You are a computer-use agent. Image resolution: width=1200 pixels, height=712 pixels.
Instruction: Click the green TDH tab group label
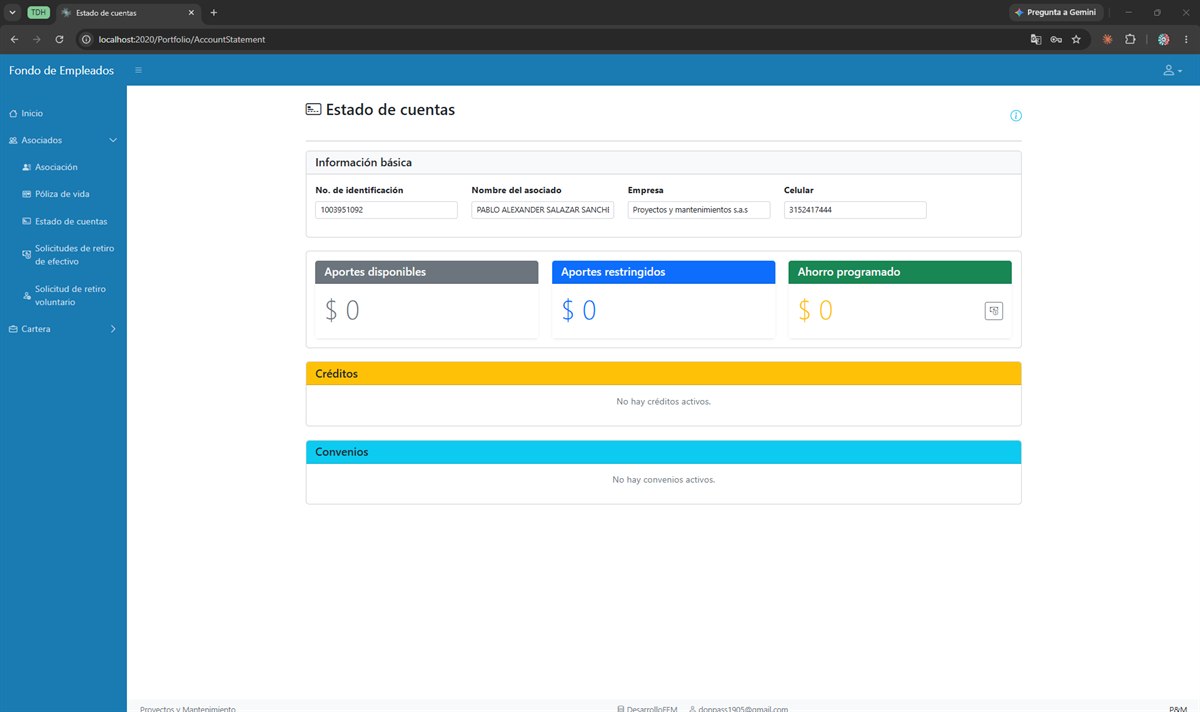(38, 12)
